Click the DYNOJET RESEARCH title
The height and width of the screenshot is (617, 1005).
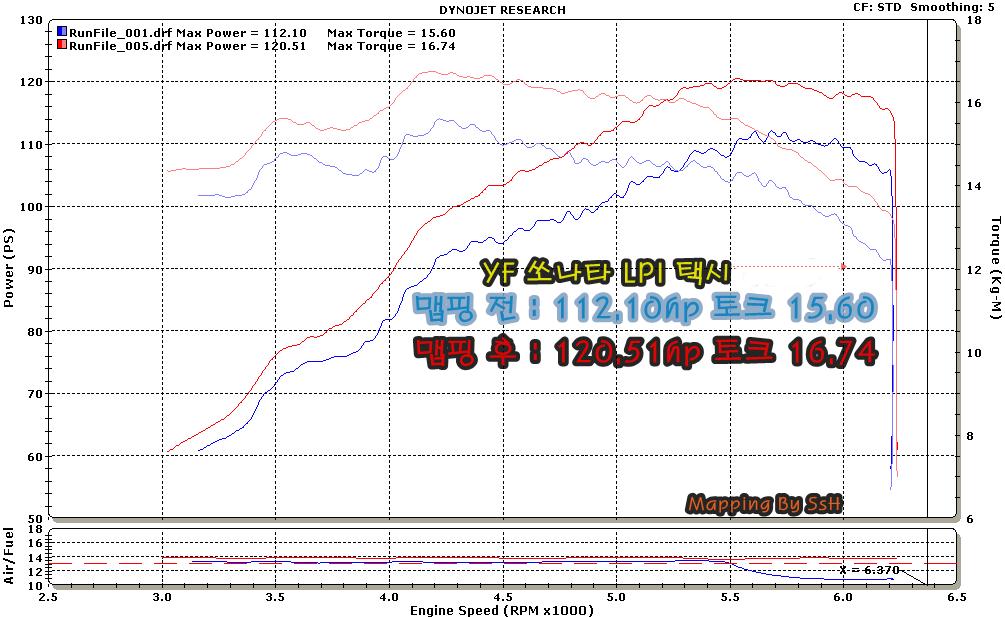[502, 10]
